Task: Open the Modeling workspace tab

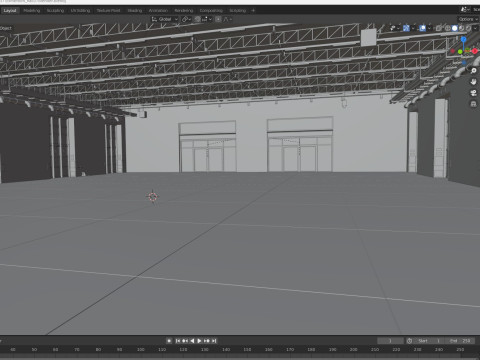Action: 32,11
